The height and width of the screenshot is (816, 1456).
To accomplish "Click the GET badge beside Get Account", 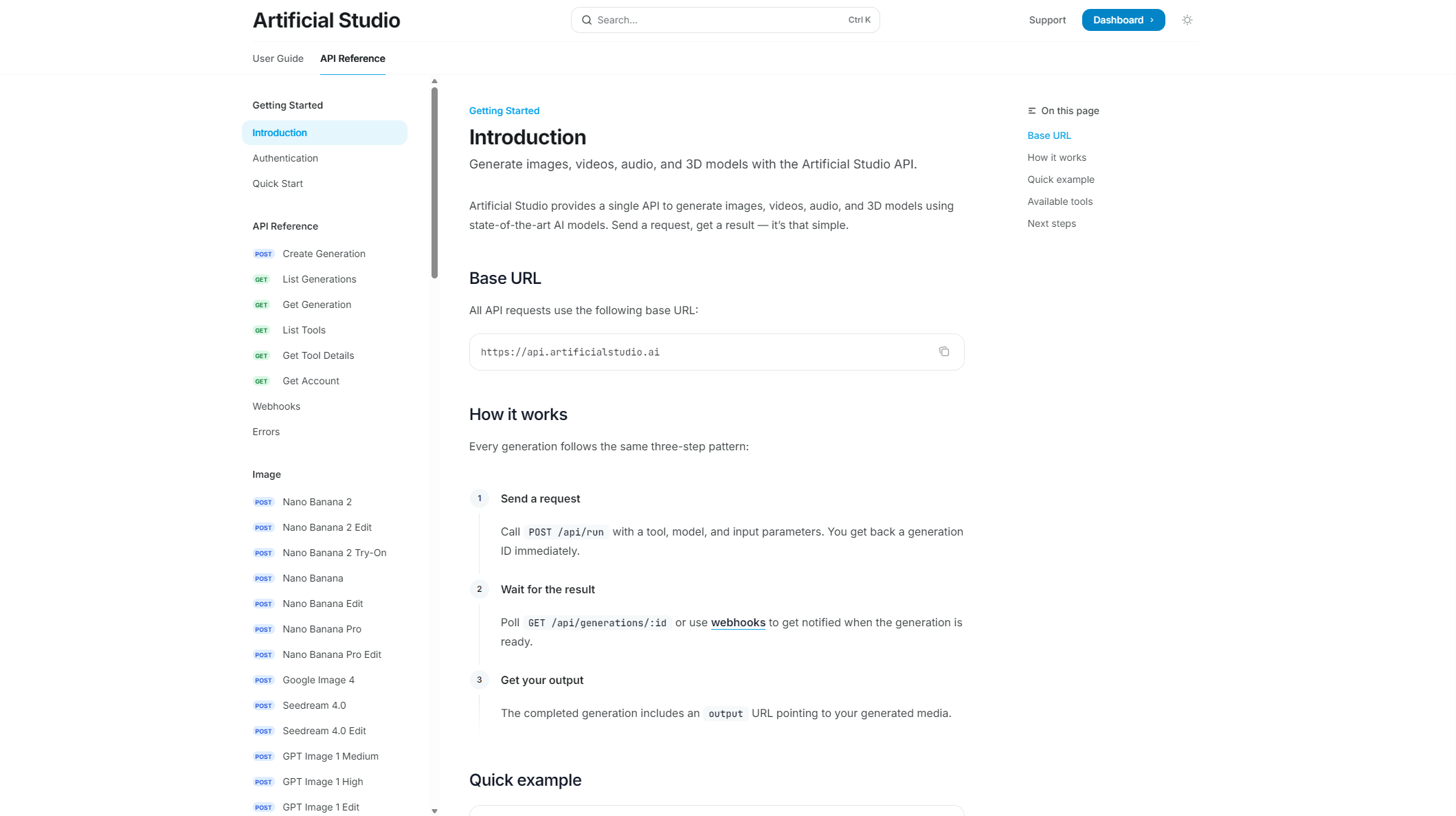I will point(261,382).
